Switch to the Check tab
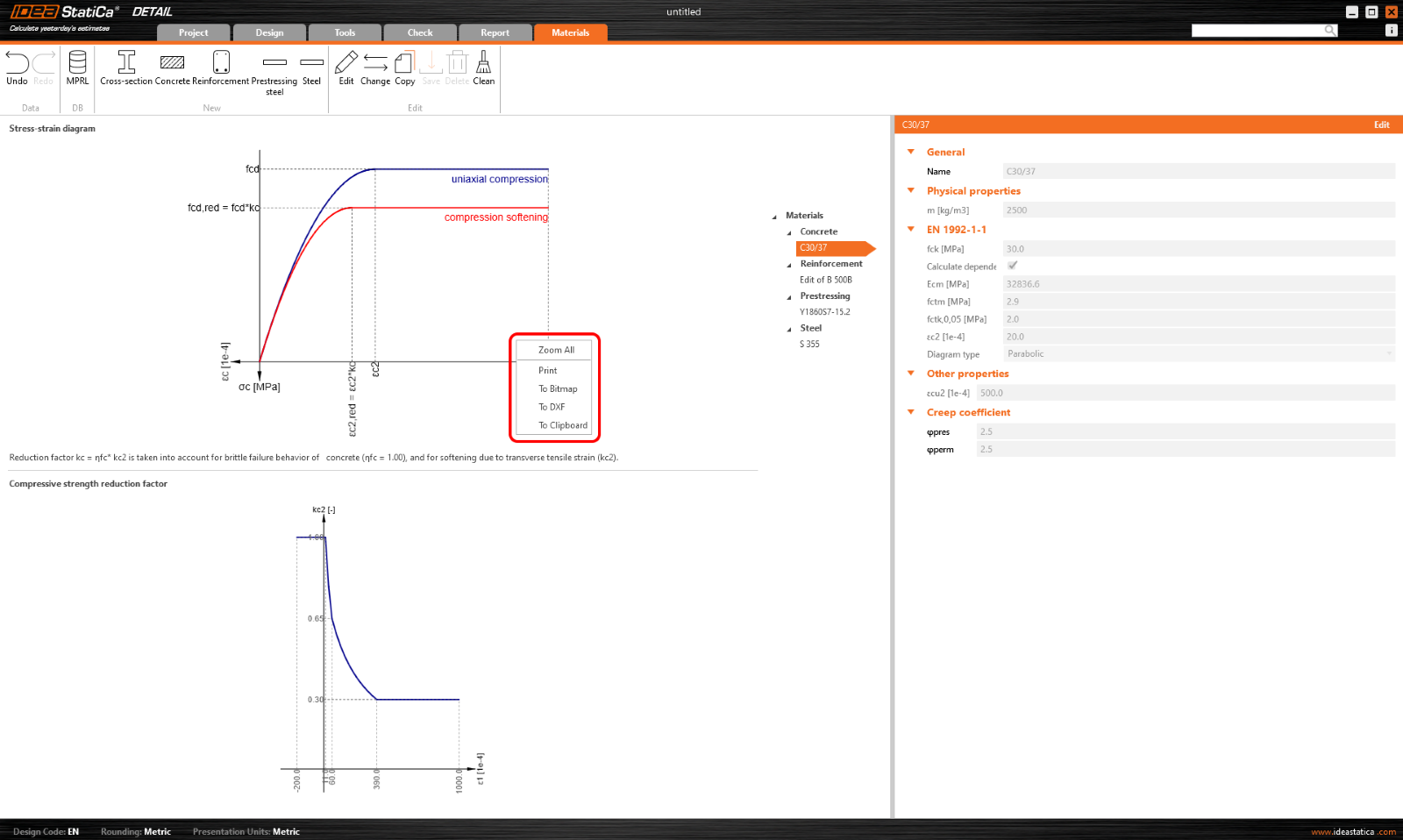This screenshot has width=1403, height=840. (x=420, y=32)
